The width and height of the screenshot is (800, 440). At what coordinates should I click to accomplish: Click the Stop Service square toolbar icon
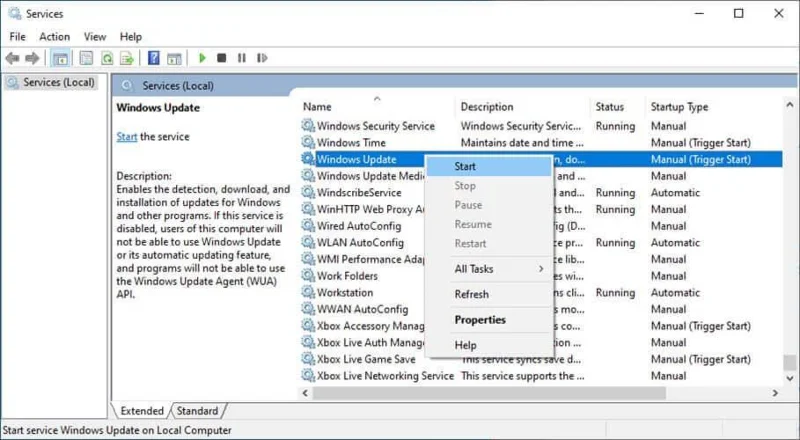point(221,58)
